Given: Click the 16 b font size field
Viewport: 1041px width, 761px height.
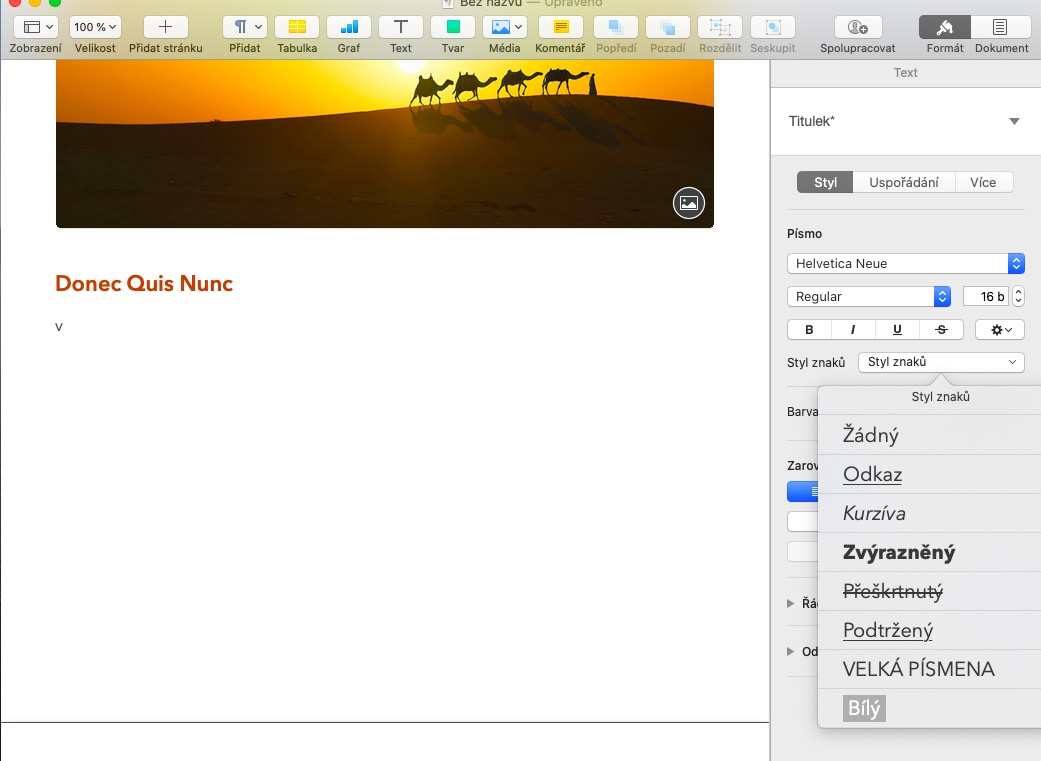Looking at the screenshot, I should [x=985, y=297].
